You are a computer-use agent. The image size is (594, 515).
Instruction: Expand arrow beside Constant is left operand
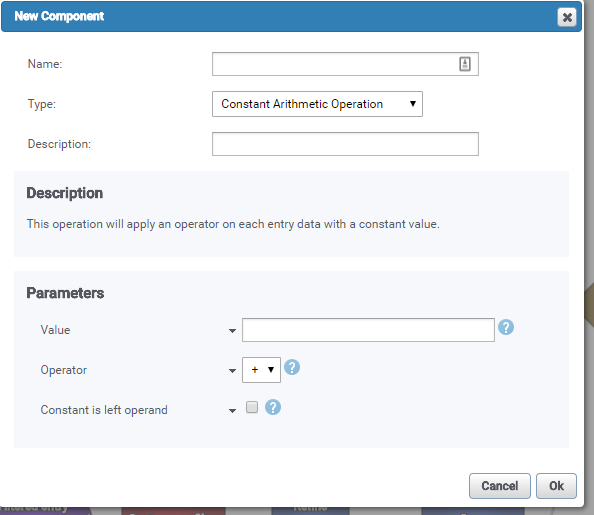(232, 411)
